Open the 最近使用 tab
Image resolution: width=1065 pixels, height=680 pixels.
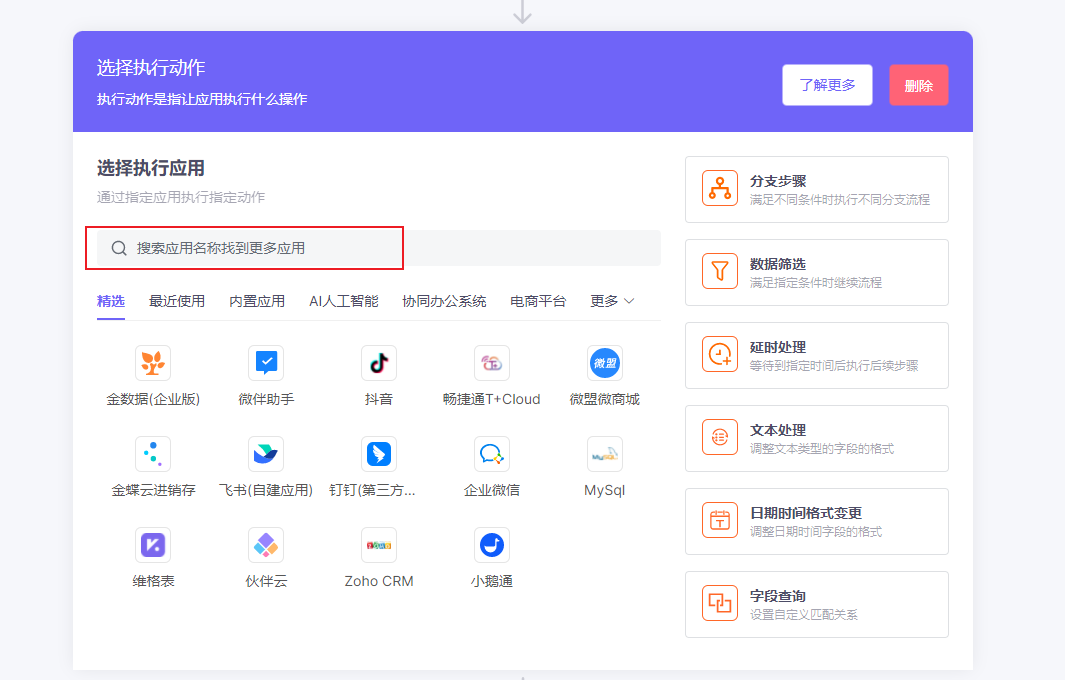pos(177,301)
